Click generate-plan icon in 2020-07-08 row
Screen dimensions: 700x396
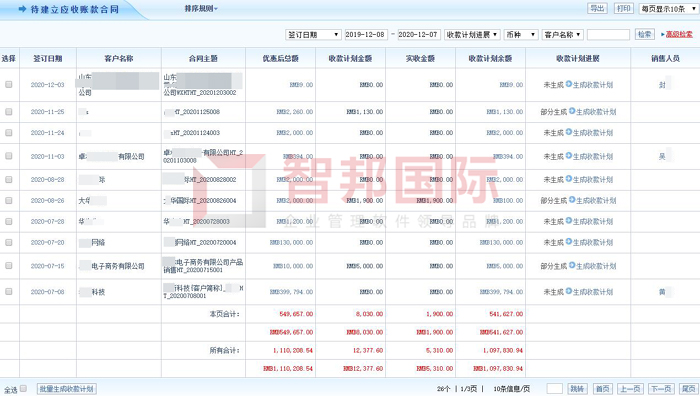coord(569,291)
